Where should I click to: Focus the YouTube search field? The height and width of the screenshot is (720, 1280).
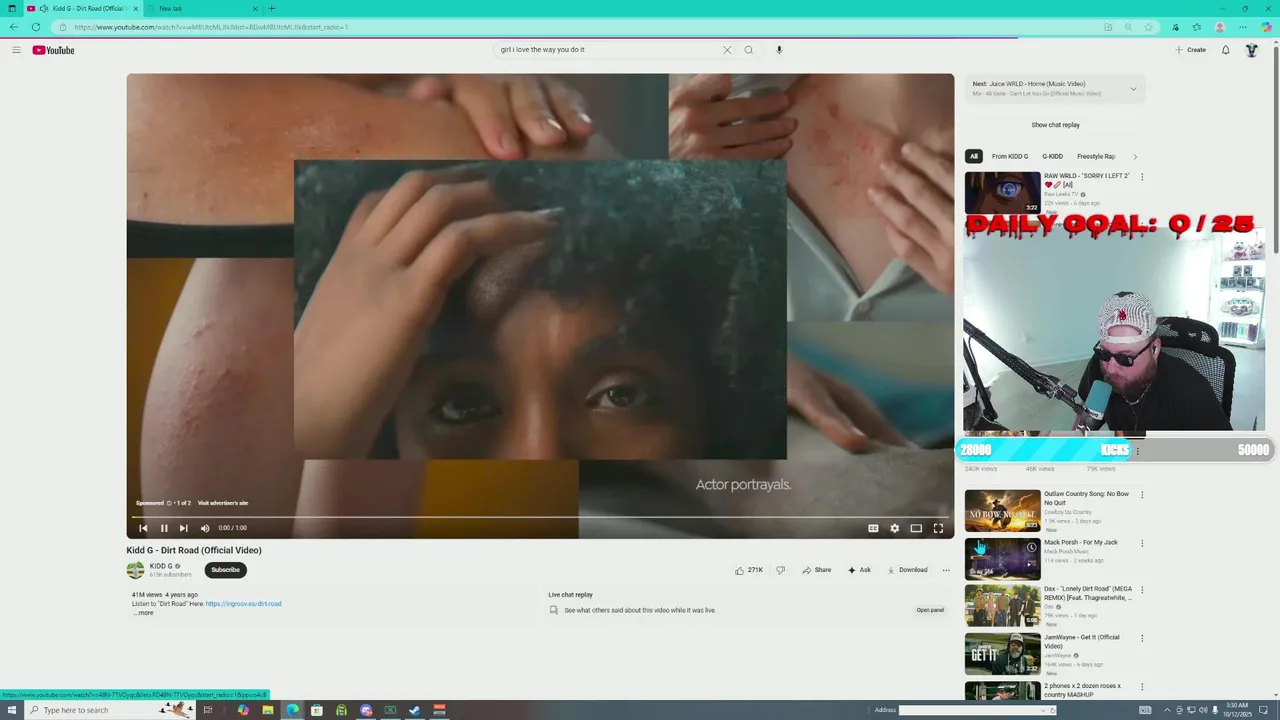click(x=608, y=50)
